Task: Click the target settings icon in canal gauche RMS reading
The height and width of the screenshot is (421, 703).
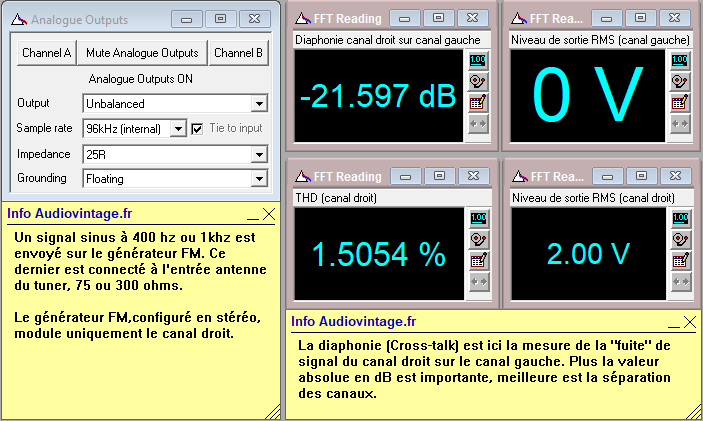Action: [680, 82]
